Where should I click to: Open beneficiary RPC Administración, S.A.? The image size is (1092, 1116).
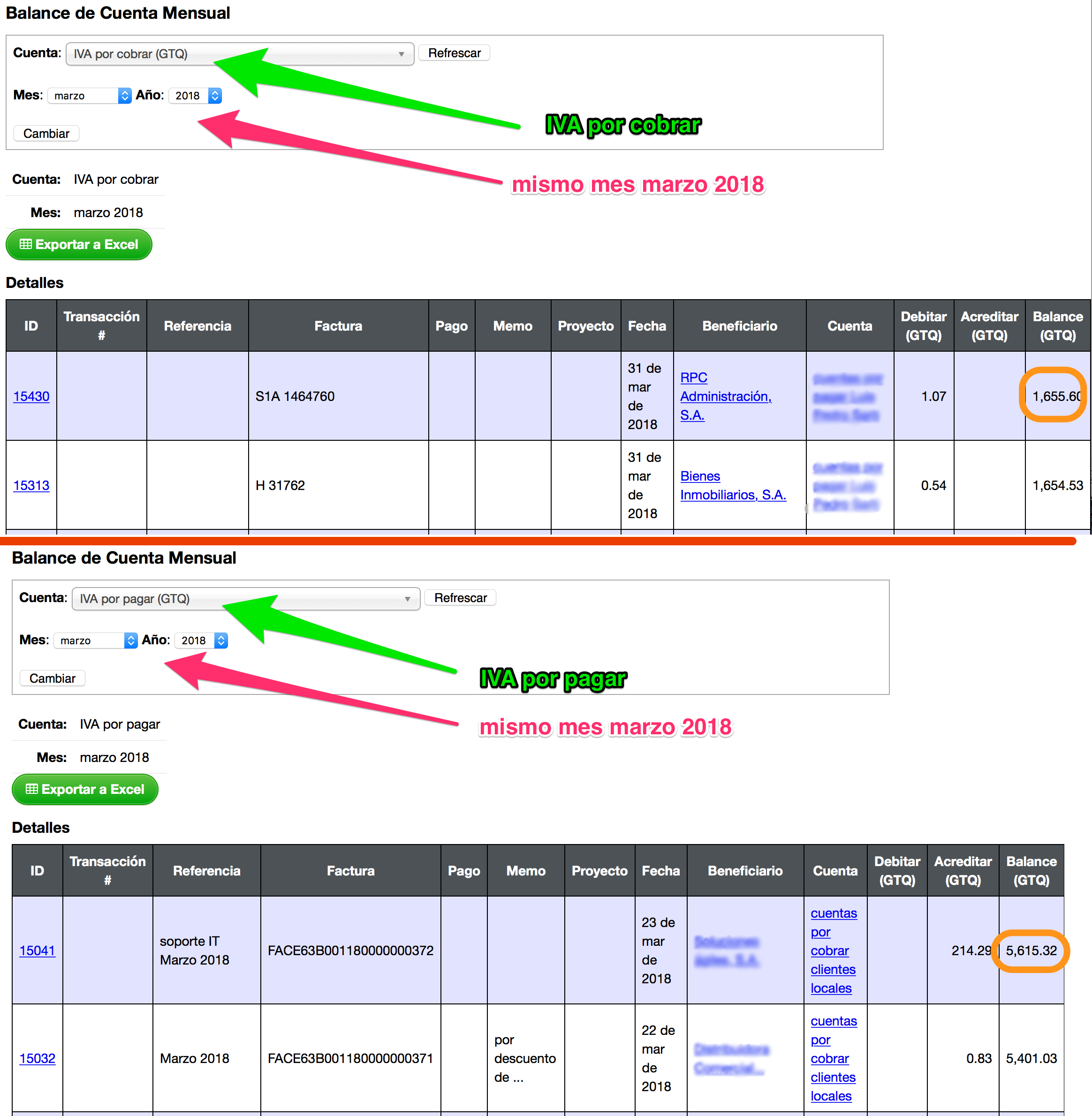coord(726,396)
